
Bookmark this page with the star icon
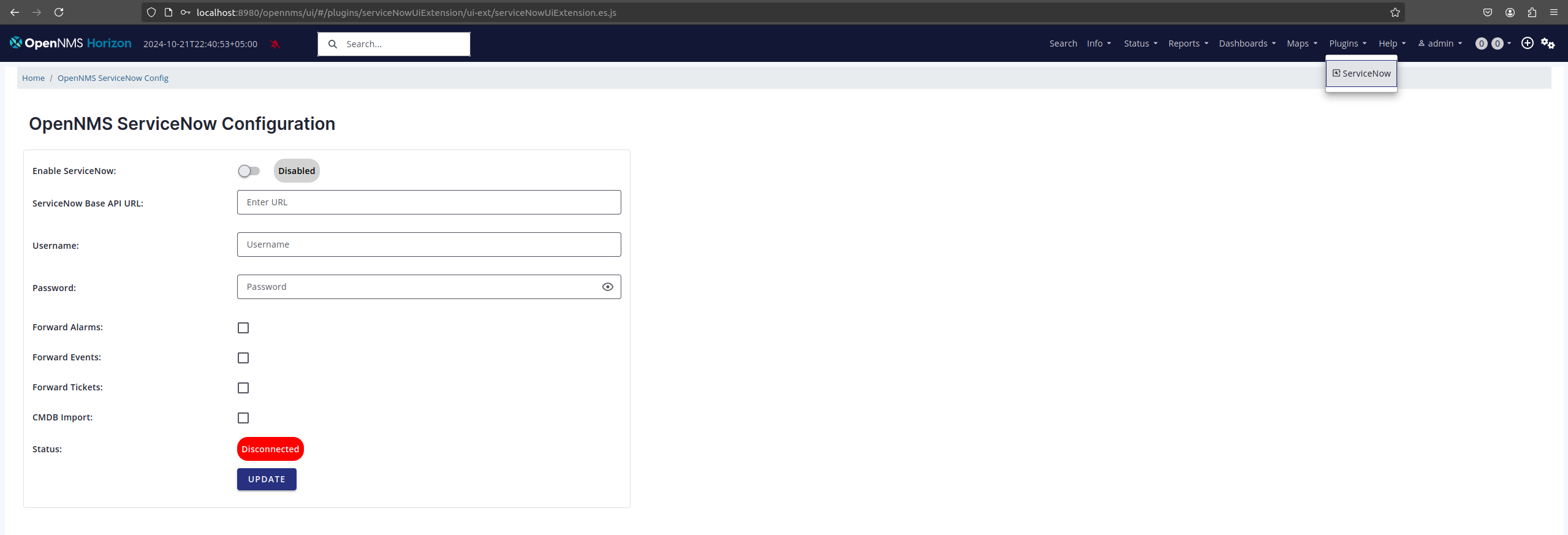coord(1395,12)
